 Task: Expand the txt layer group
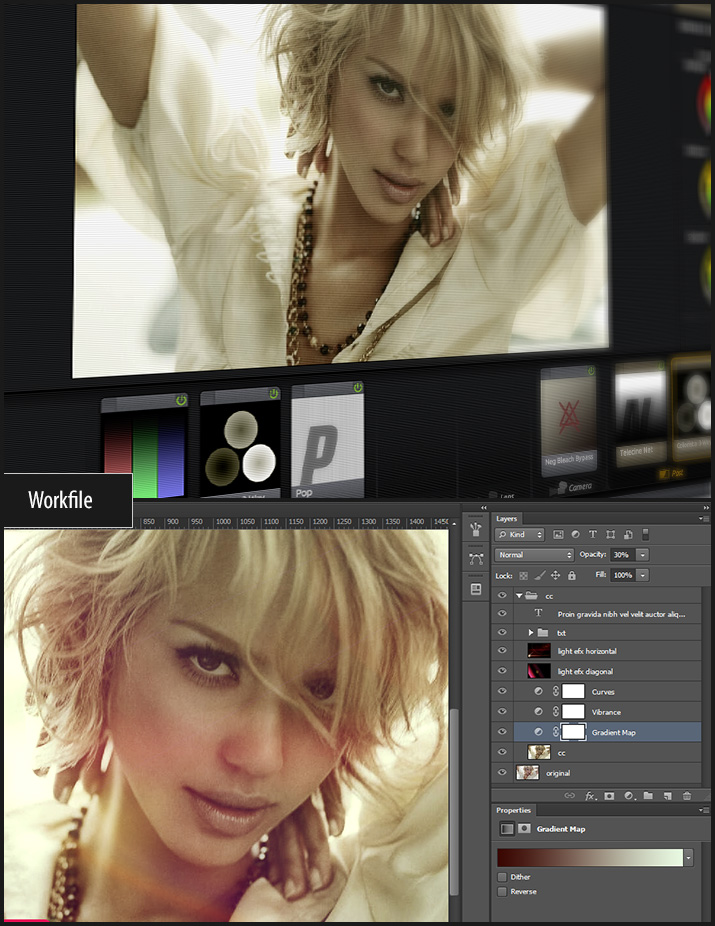point(531,632)
